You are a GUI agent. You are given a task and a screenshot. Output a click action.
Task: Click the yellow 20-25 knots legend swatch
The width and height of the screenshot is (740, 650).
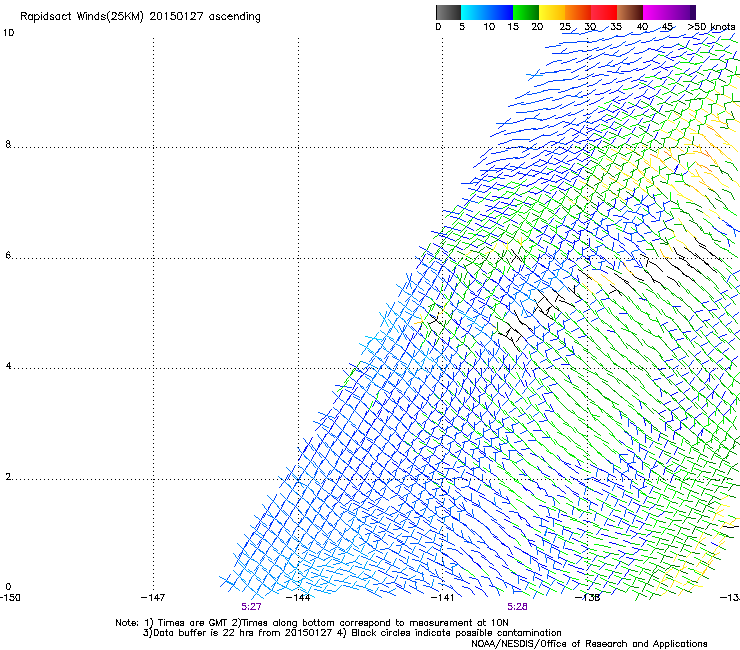click(x=552, y=12)
